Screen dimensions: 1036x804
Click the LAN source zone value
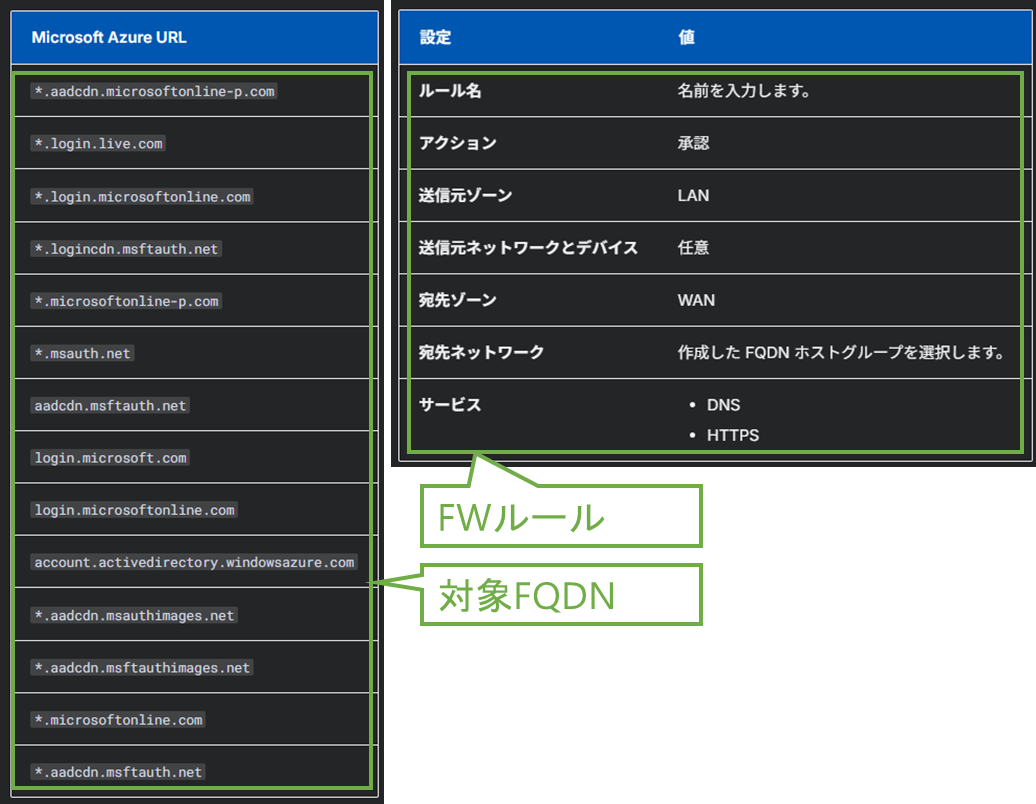693,196
